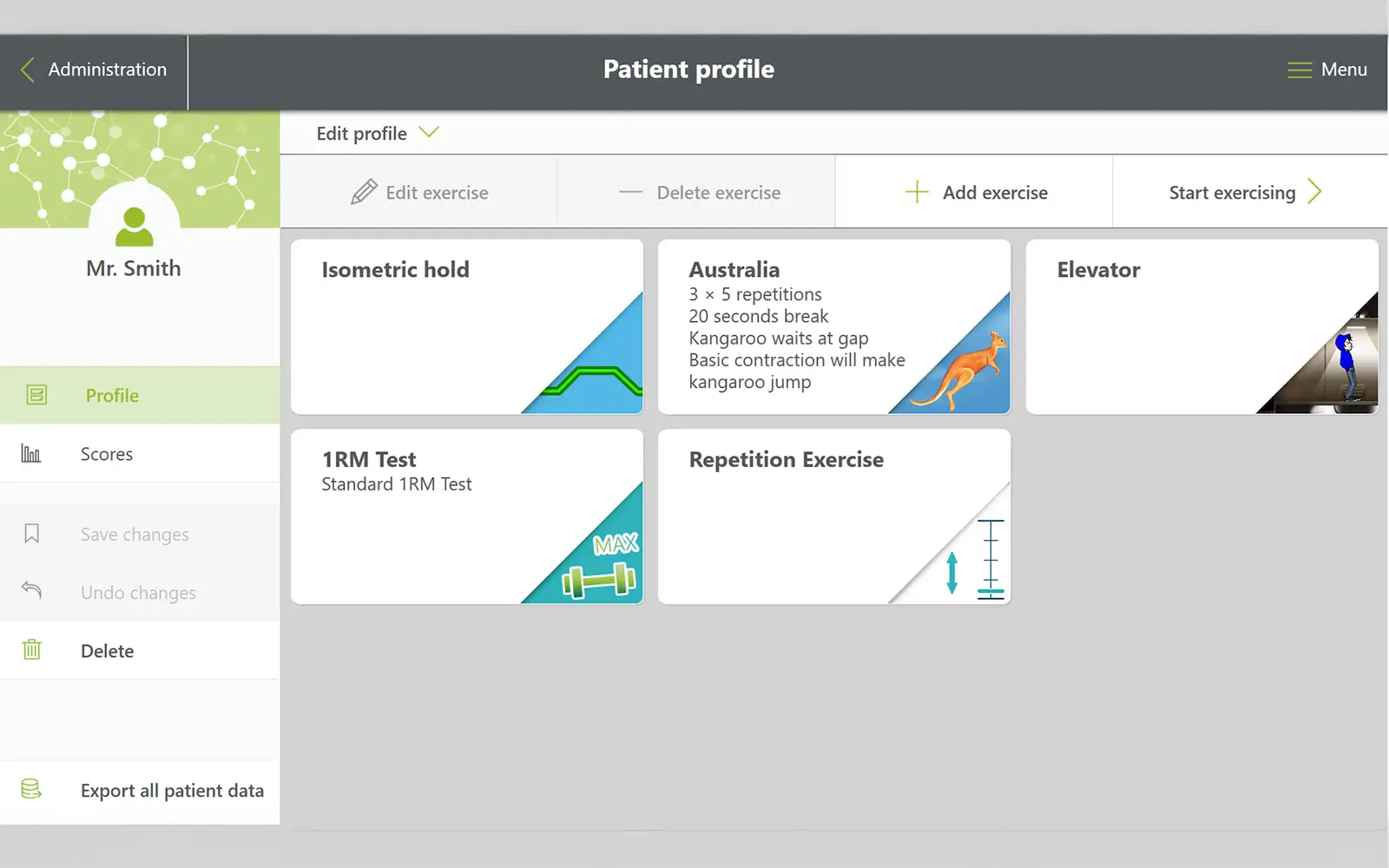
Task: Click the plus icon for Add exercise
Action: pyautogui.click(x=917, y=192)
